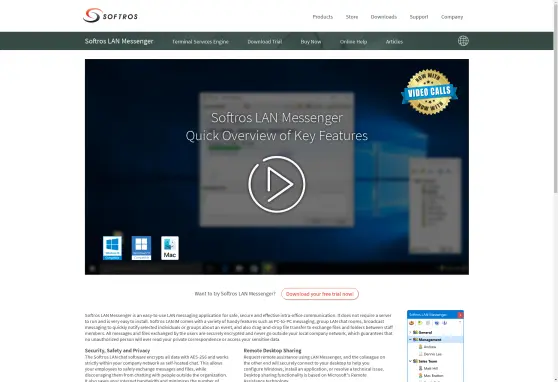Click the Mac compatibility badge
This screenshot has width=558, height=382.
tap(170, 248)
